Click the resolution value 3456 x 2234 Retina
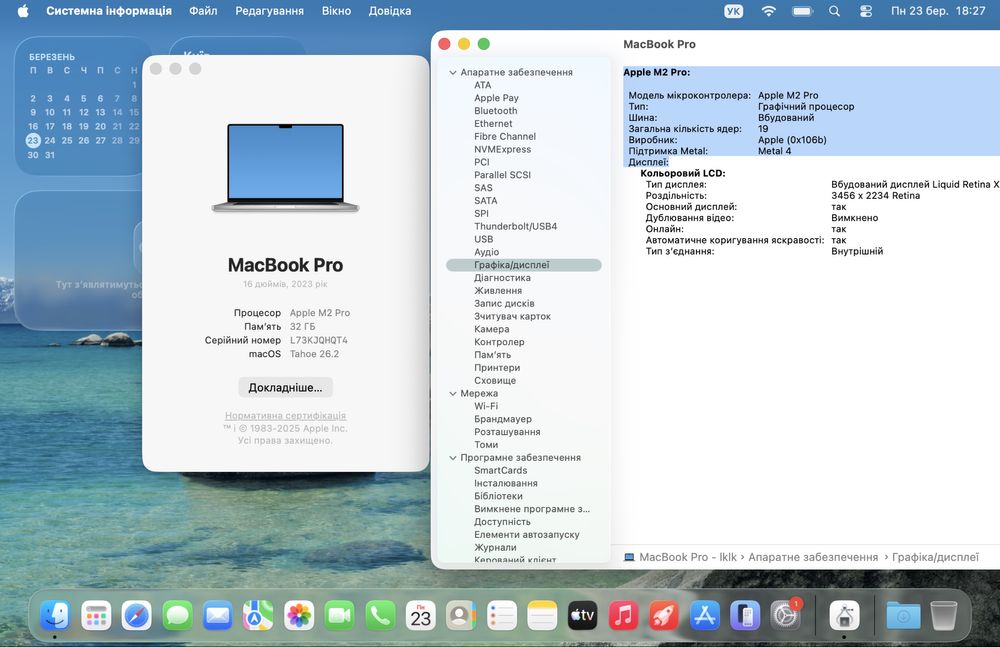Image resolution: width=1000 pixels, height=647 pixels. coord(875,195)
